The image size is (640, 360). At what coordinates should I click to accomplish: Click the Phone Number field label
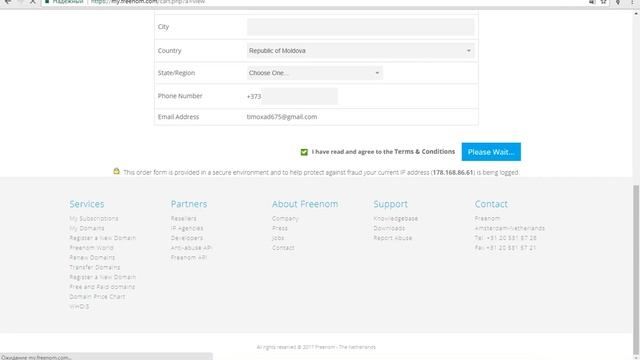[x=180, y=96]
